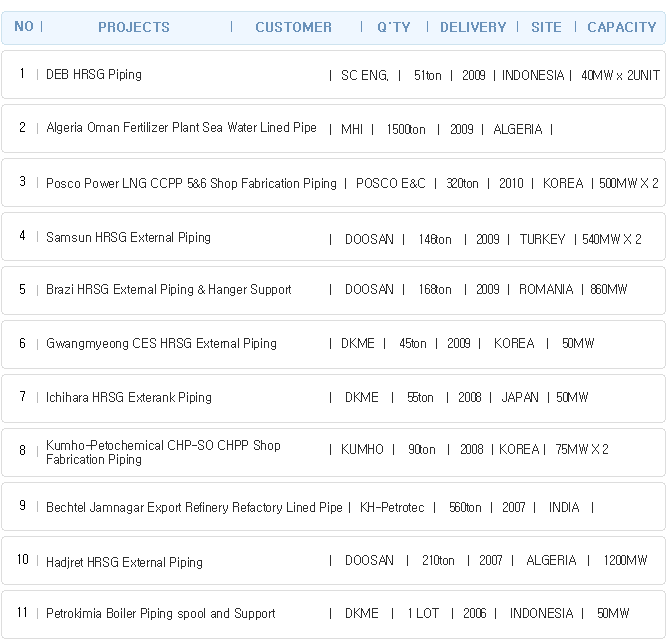Click '1 LOT' quantity value
The height and width of the screenshot is (643, 667).
point(423,614)
